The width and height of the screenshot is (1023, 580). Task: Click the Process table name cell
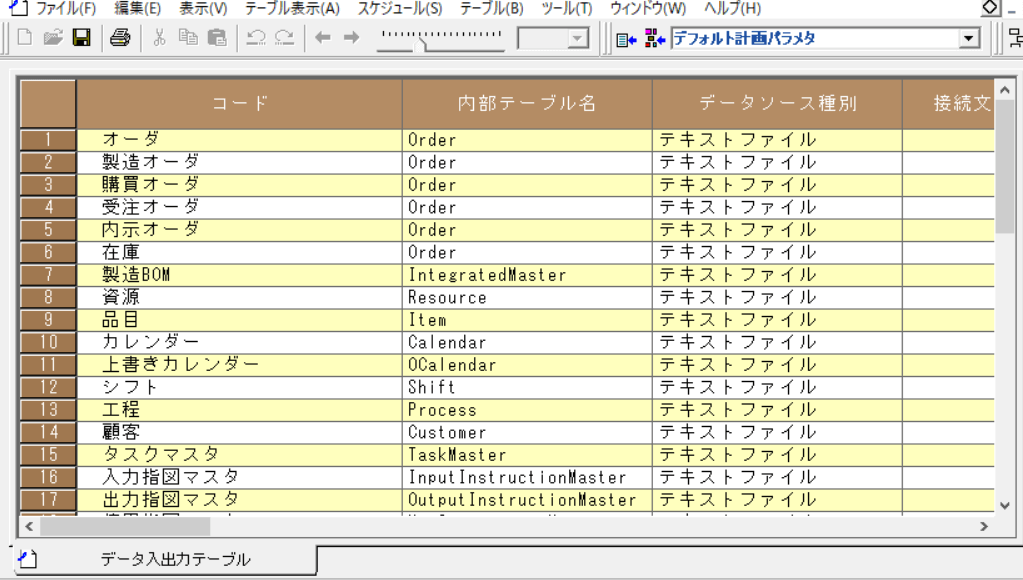pos(527,410)
